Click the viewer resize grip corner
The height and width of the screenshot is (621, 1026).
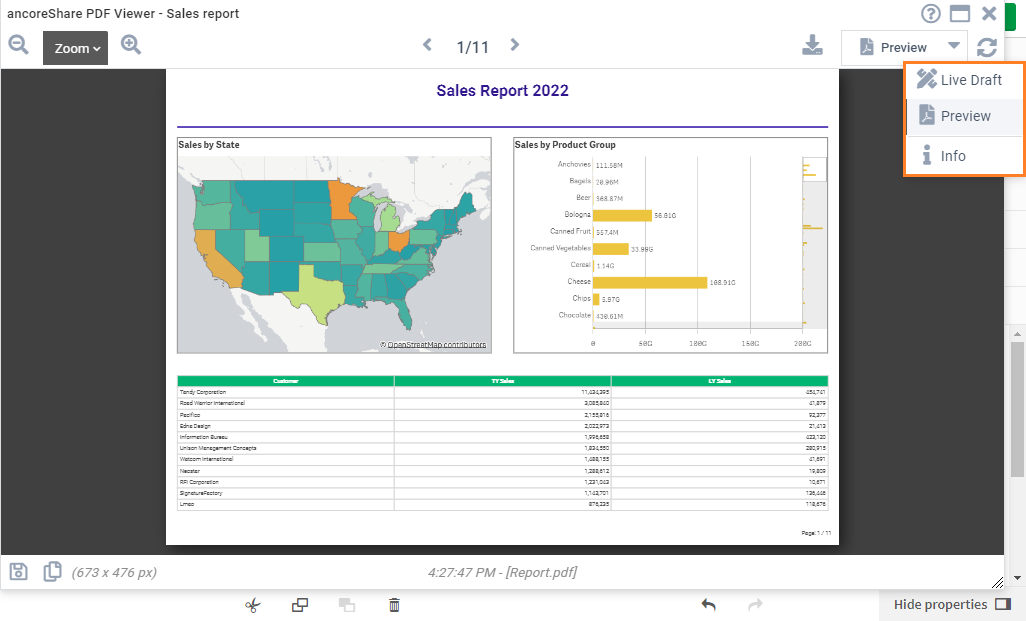(997, 582)
